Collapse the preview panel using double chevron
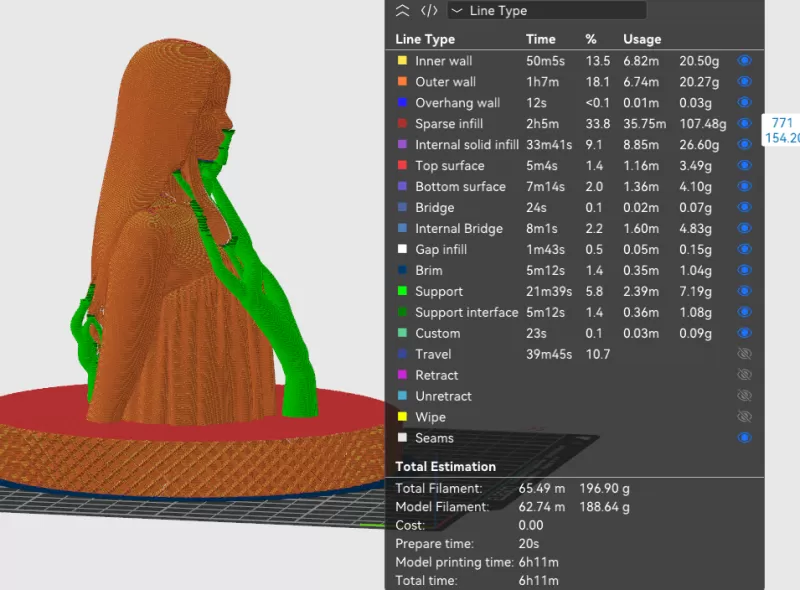 400,10
